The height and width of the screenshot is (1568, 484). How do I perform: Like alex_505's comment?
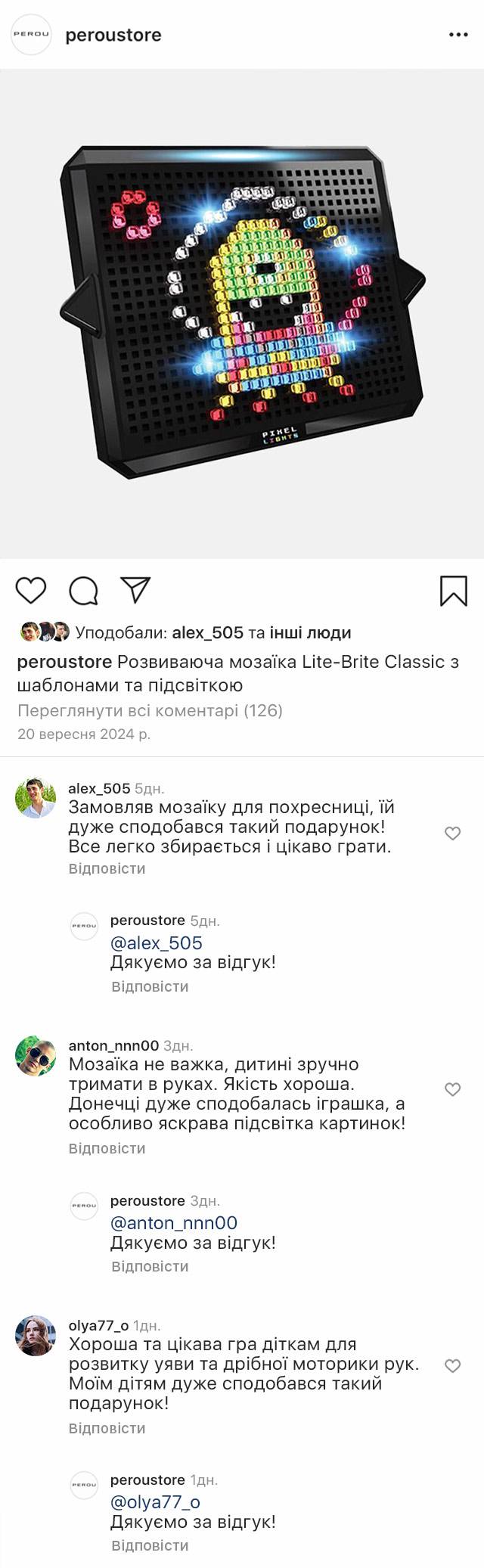point(452,834)
